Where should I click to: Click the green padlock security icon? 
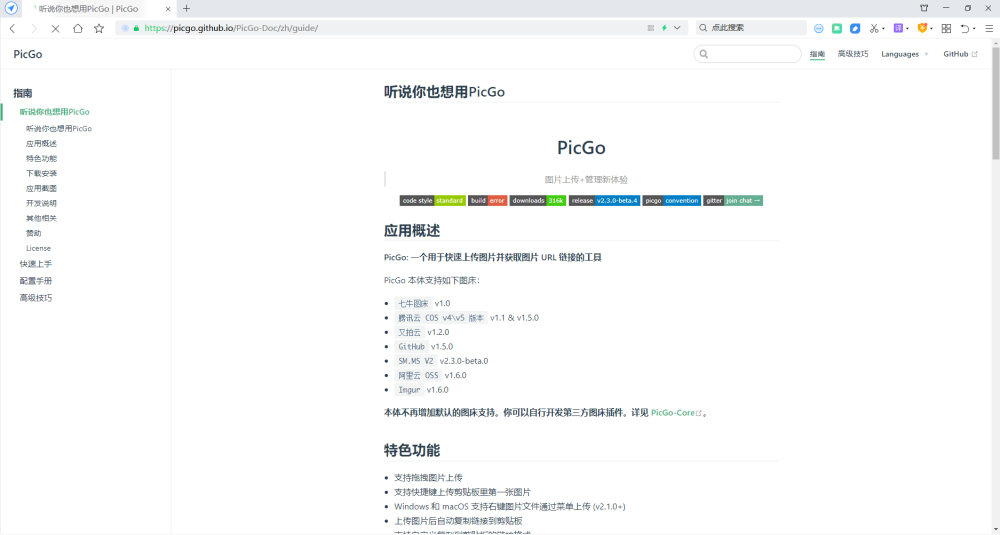(x=136, y=28)
